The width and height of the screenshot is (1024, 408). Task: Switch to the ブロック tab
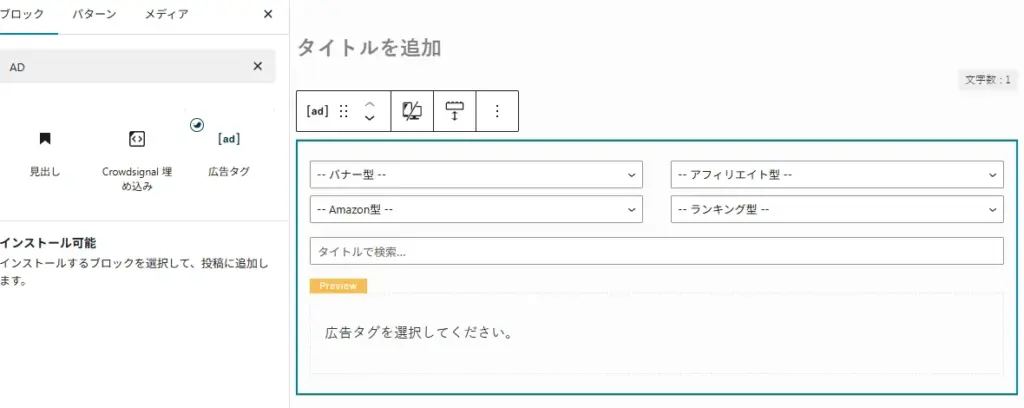22,14
